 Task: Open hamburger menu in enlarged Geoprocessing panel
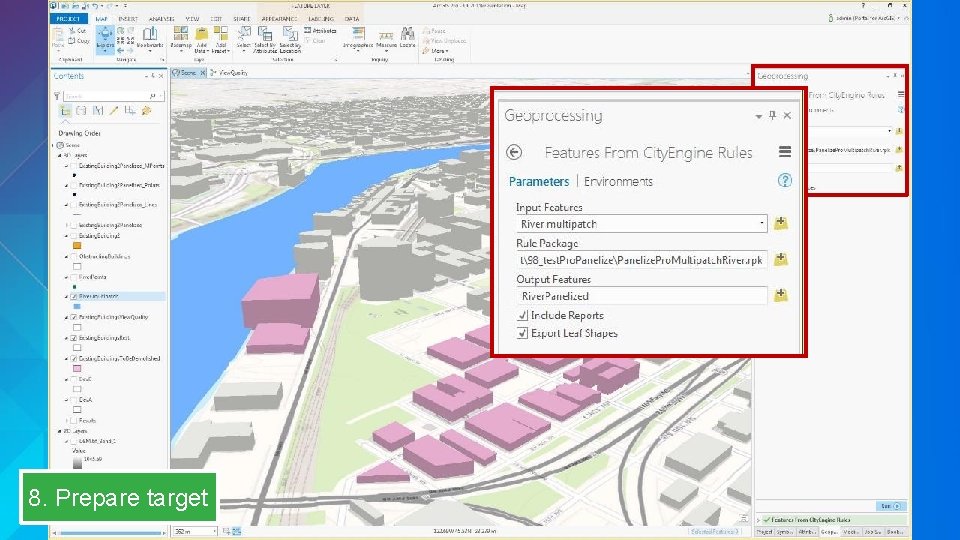(784, 151)
